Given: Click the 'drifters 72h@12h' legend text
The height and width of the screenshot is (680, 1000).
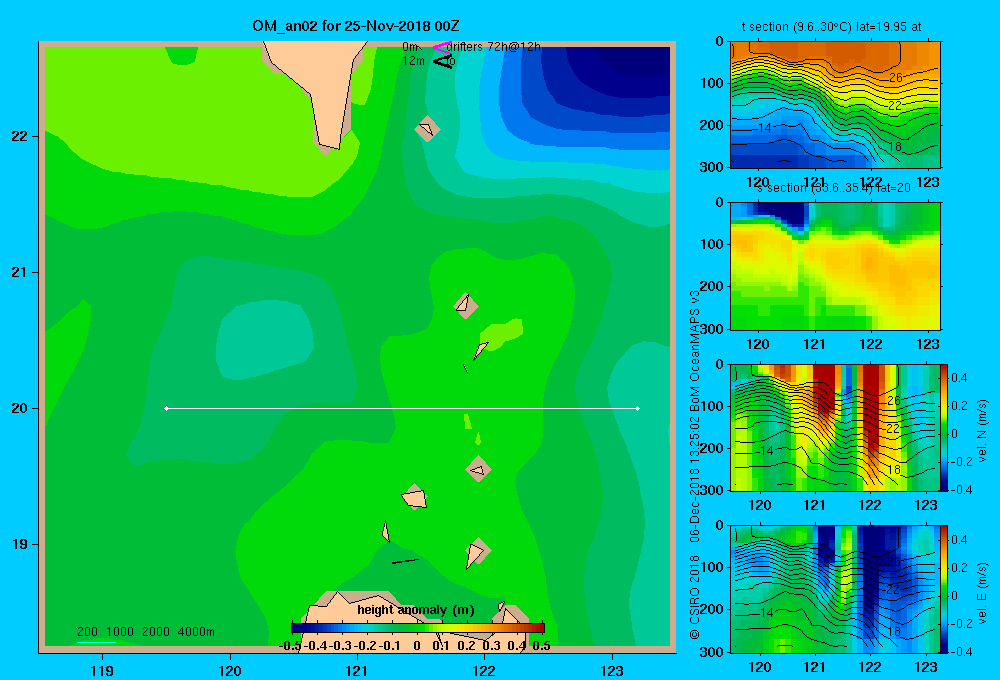Looking at the screenshot, I should tap(494, 47).
